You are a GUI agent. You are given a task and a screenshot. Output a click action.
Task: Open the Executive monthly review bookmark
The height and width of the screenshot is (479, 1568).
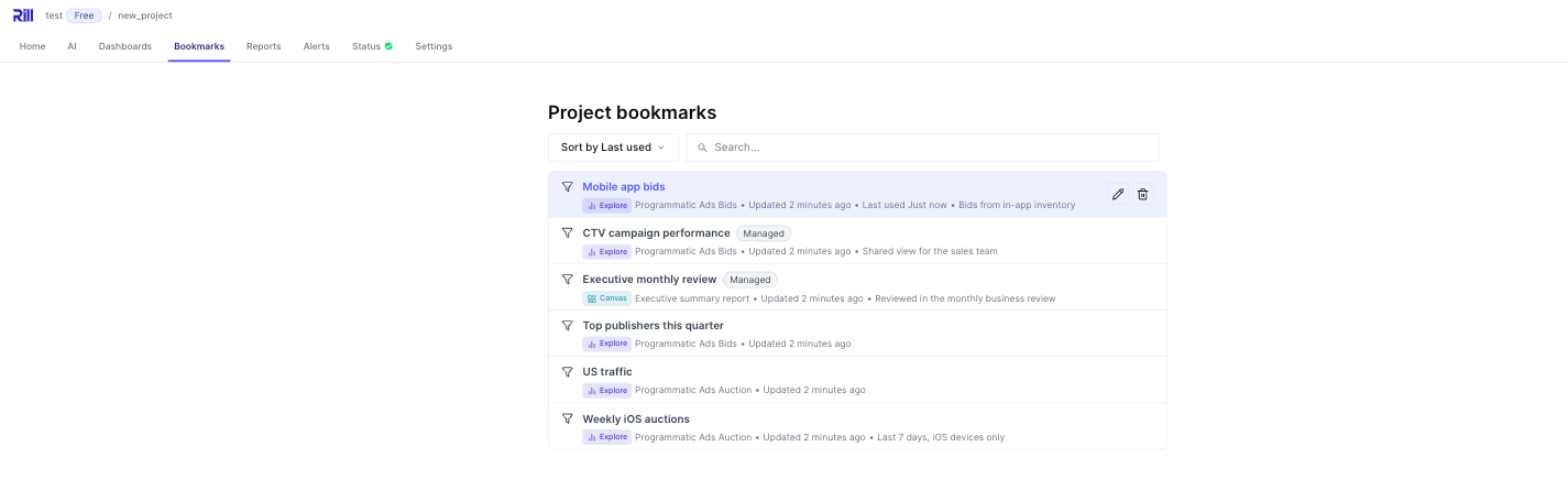(650, 279)
